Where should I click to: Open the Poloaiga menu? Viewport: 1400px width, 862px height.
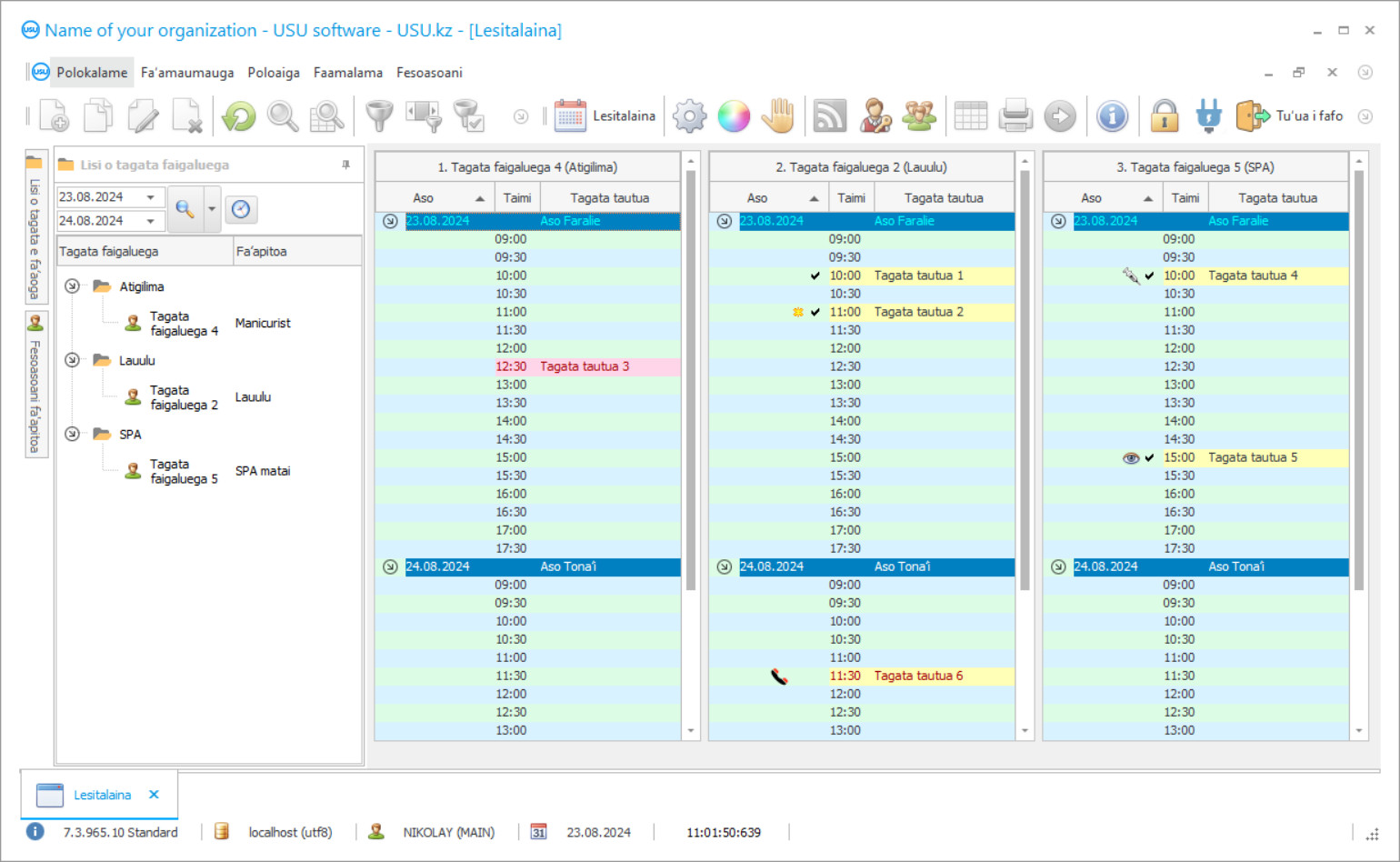274,73
